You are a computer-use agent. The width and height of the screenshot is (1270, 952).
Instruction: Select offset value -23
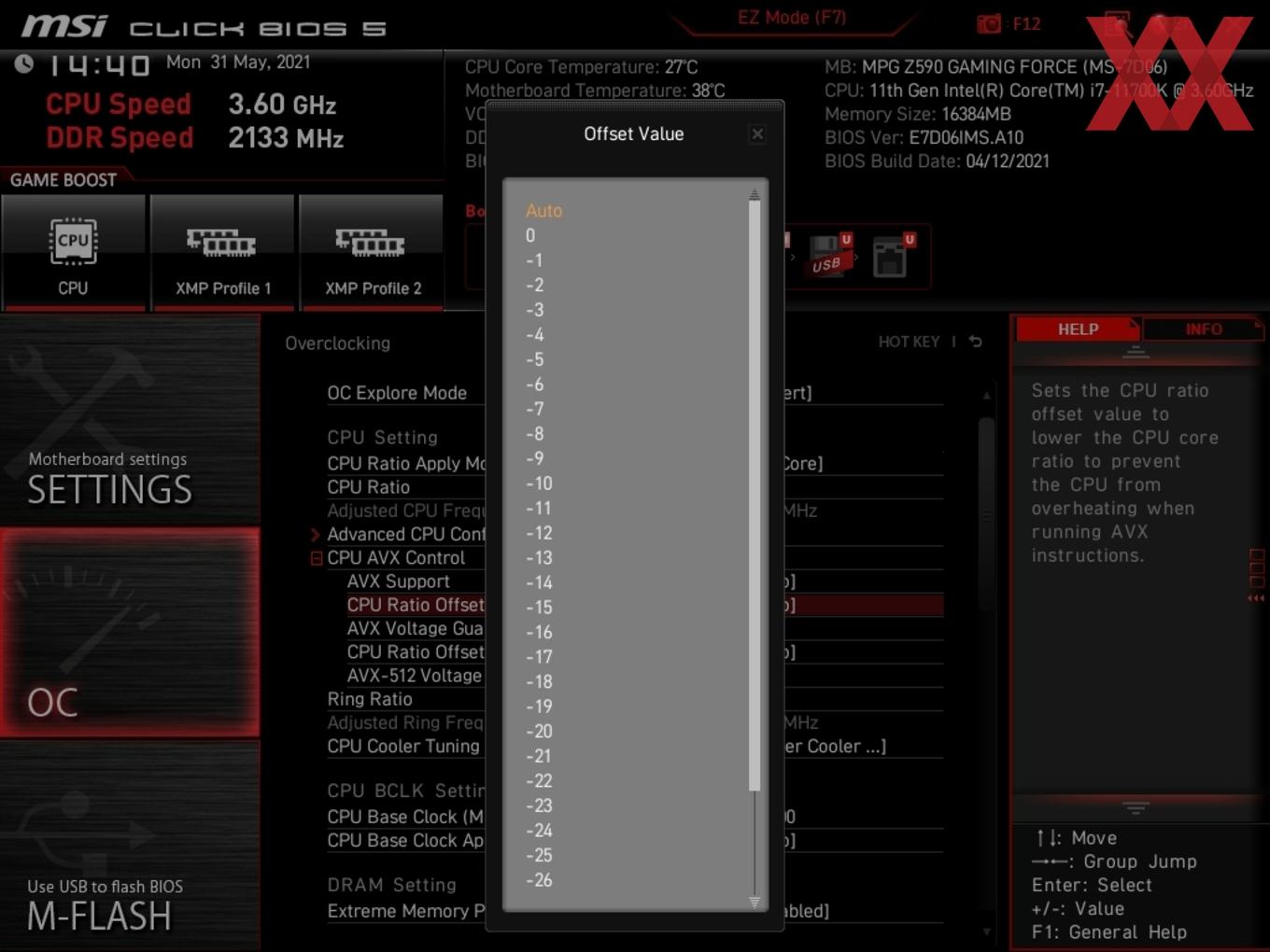(x=539, y=805)
